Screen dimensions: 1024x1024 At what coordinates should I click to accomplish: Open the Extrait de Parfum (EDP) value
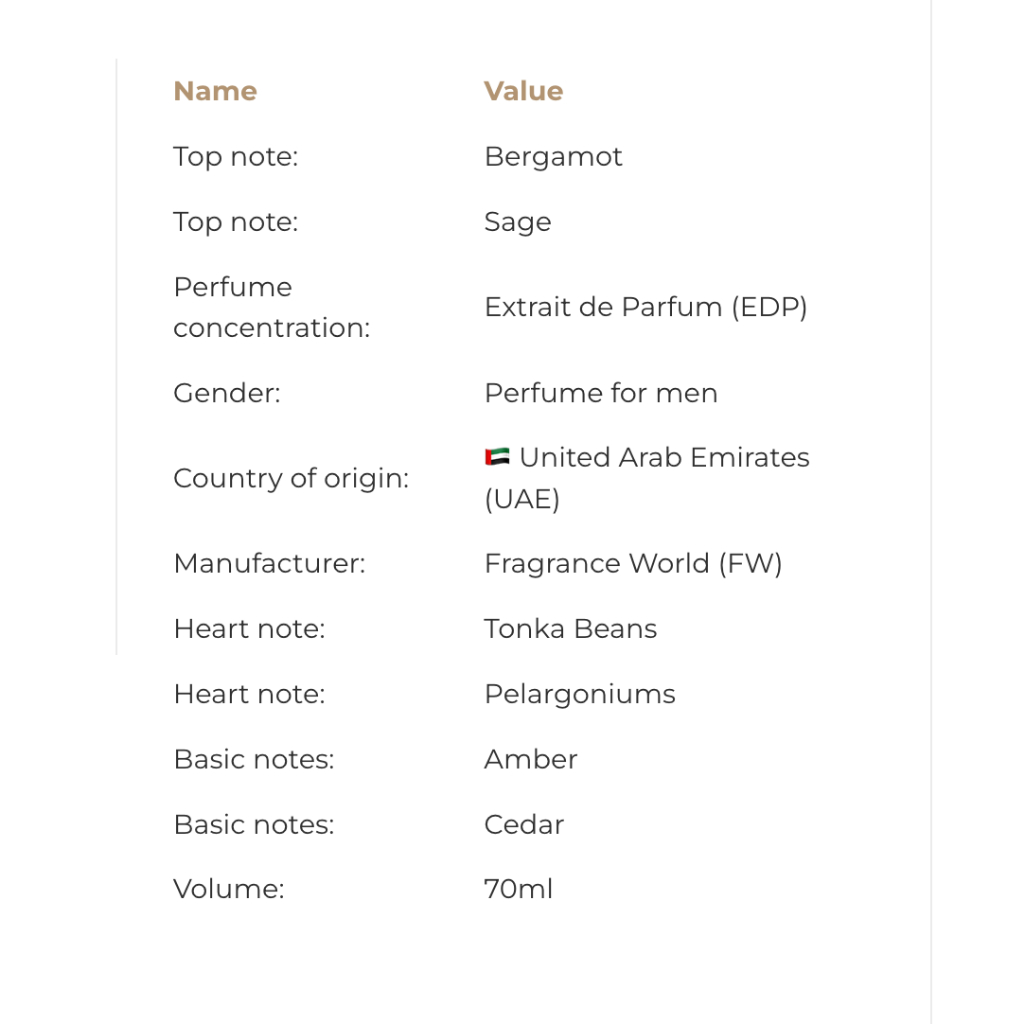point(645,307)
